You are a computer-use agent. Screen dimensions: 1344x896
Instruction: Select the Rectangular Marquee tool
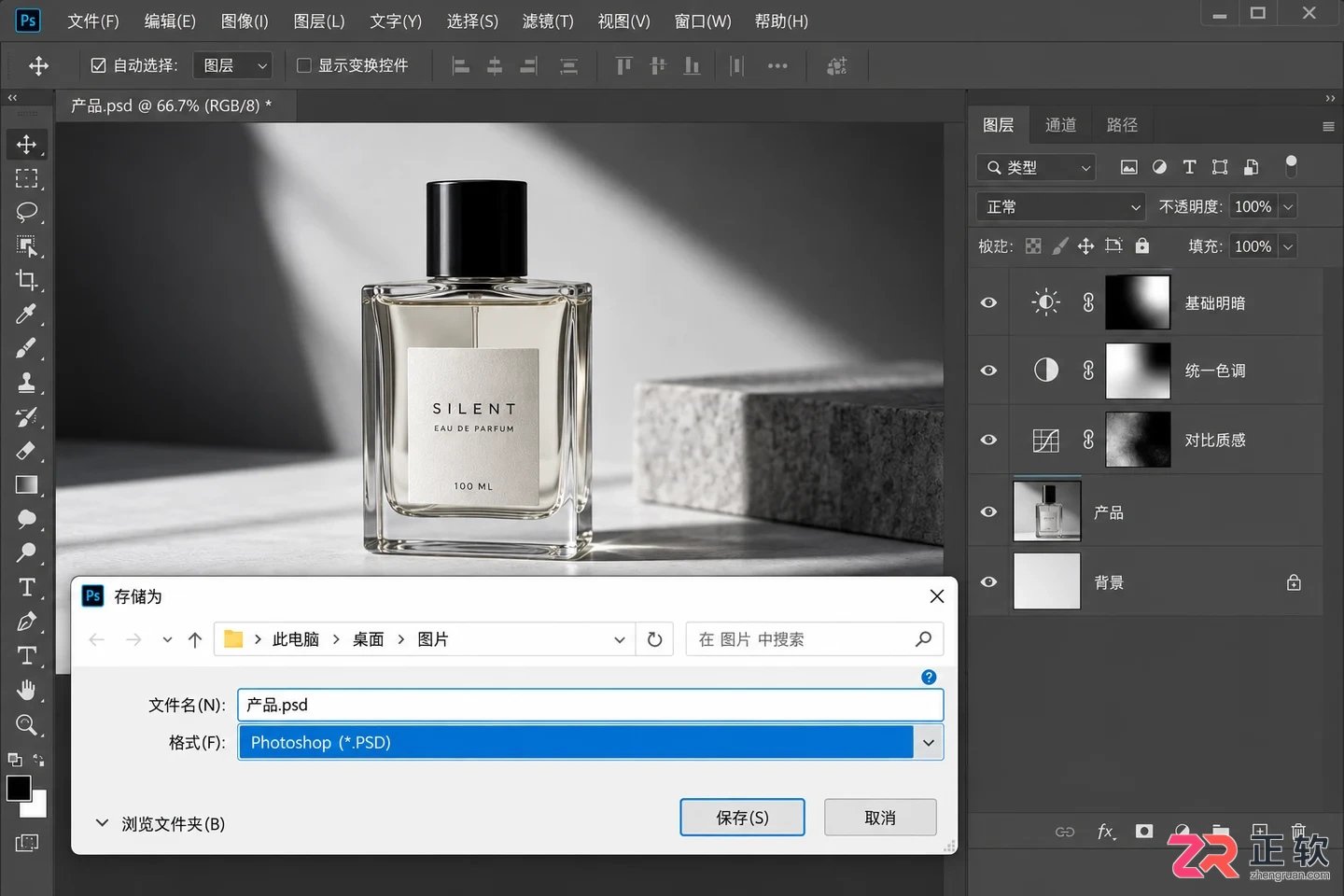click(26, 178)
